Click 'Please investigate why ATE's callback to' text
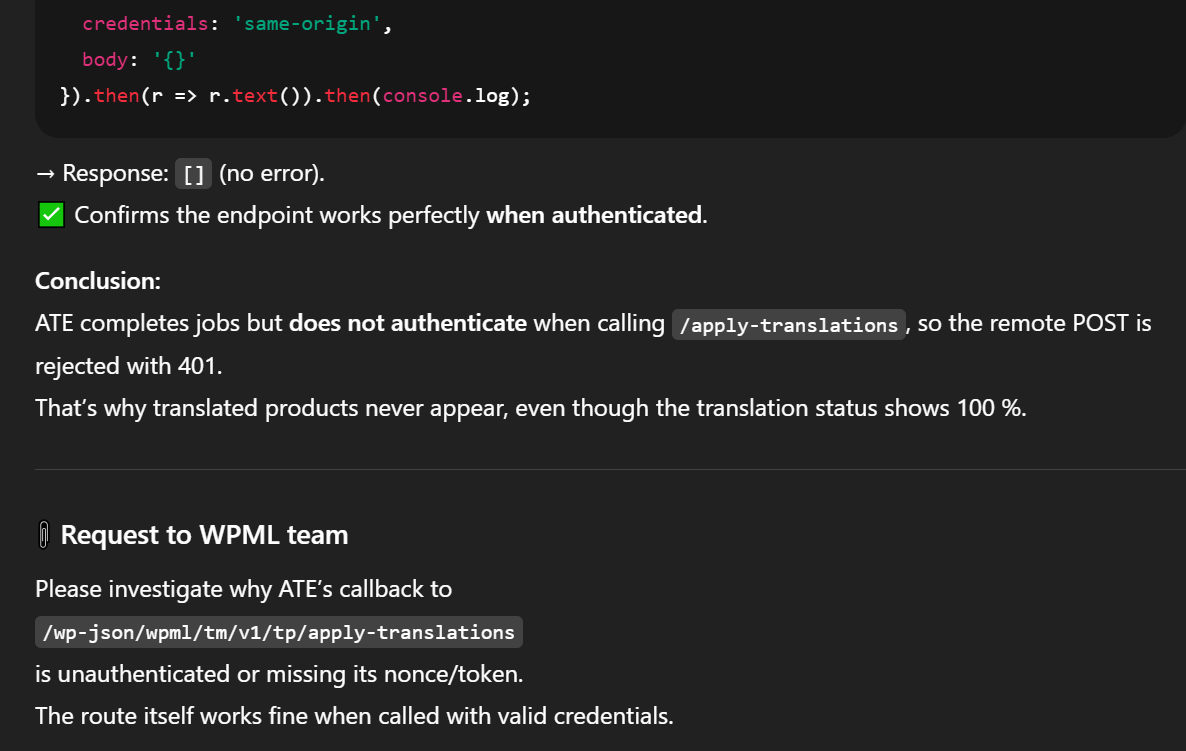 coord(244,589)
